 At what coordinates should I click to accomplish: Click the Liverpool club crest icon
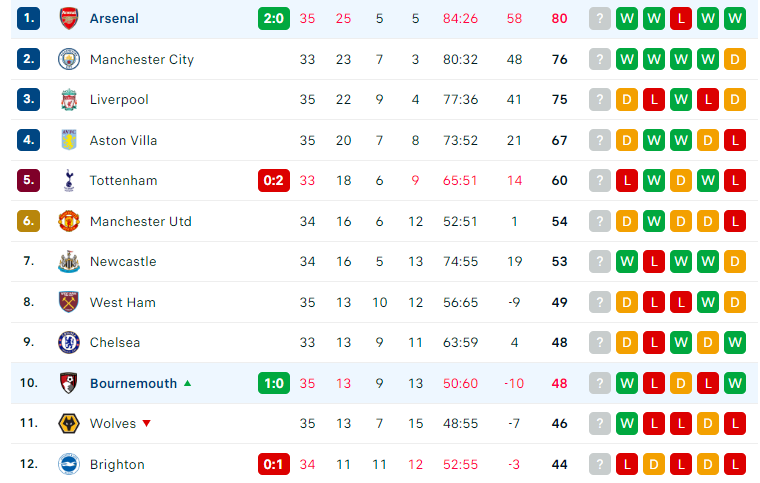point(69,100)
